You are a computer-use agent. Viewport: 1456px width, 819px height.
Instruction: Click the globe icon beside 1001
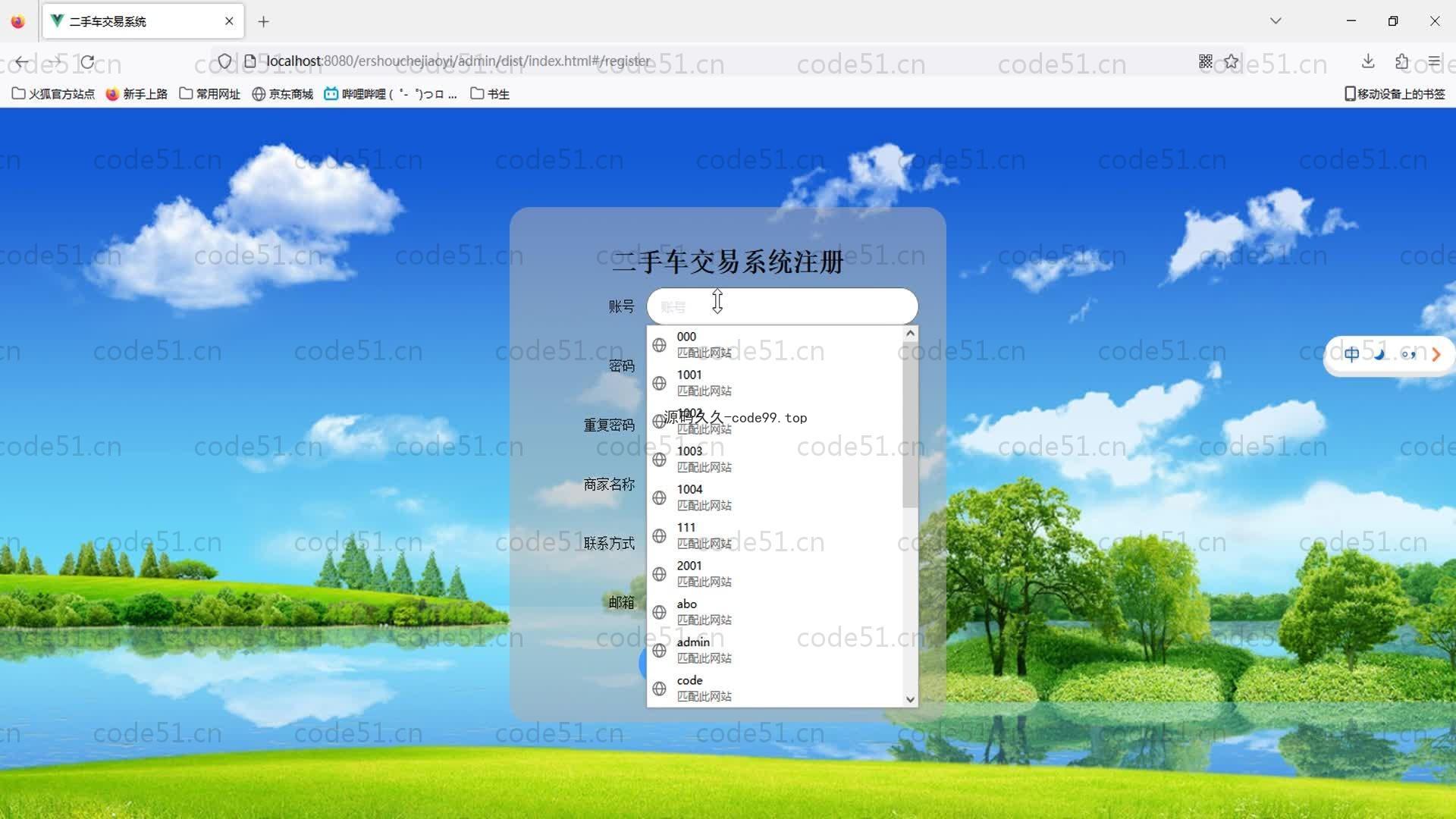[x=659, y=383]
